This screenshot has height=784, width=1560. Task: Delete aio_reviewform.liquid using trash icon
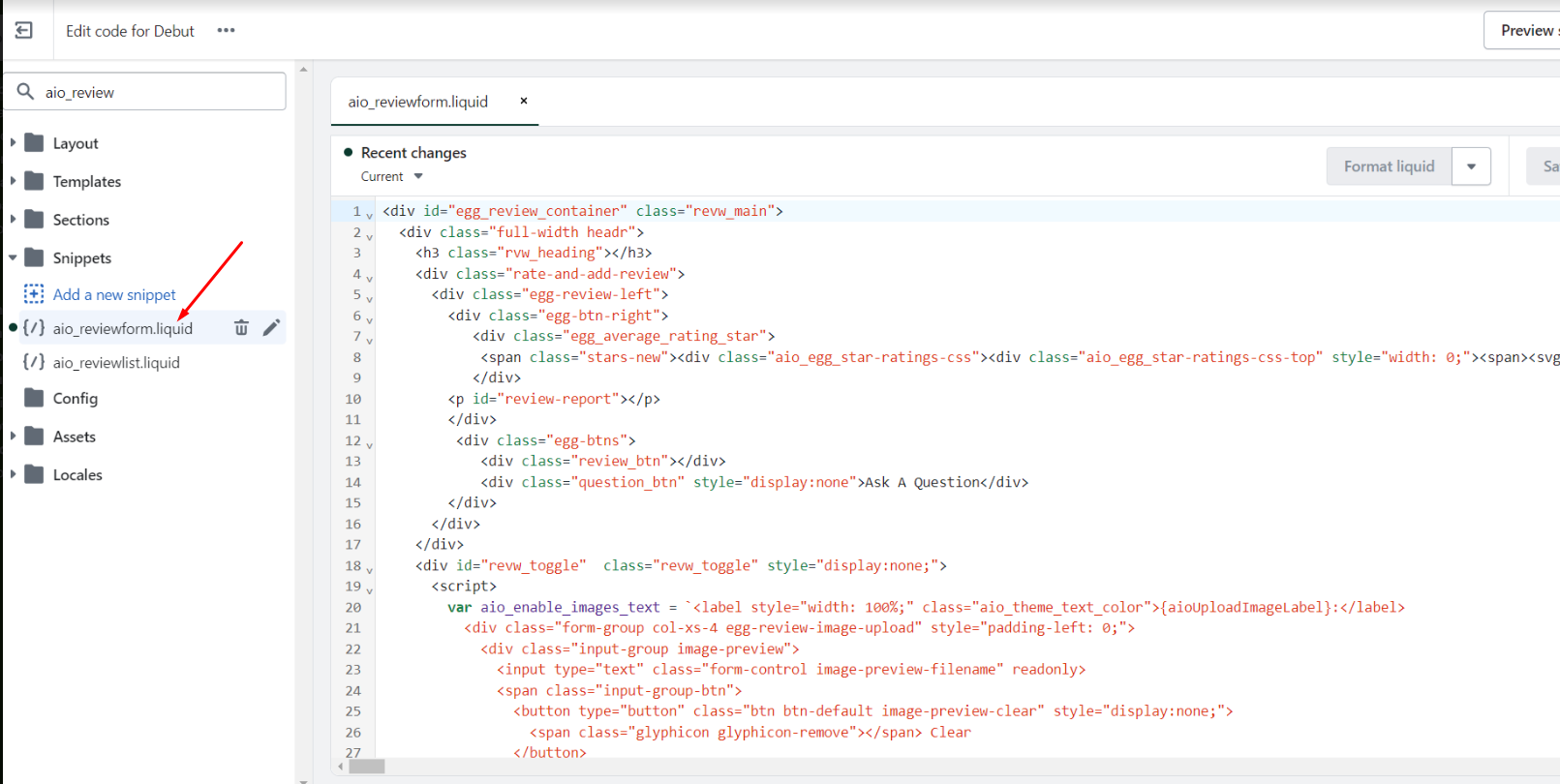[241, 328]
